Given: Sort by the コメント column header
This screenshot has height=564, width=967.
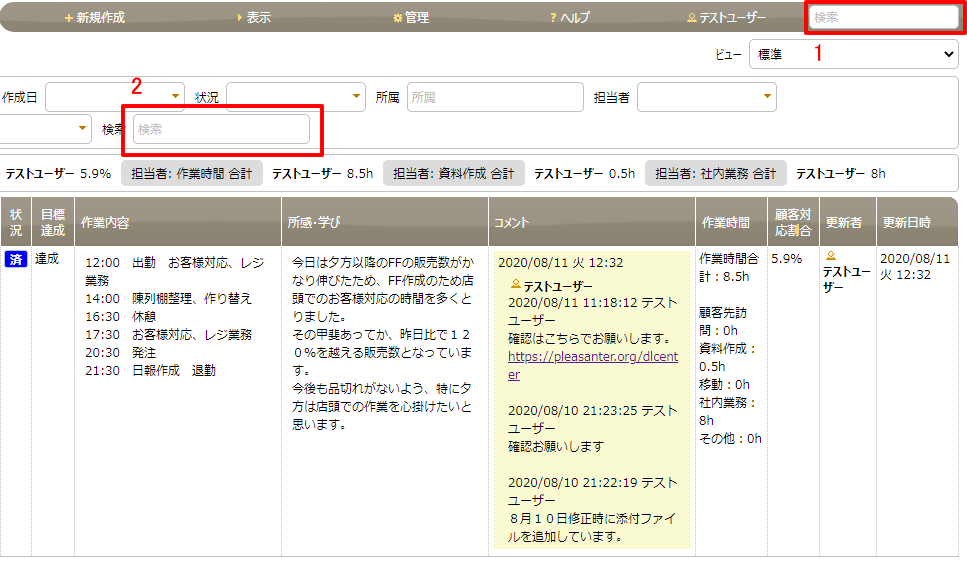Looking at the screenshot, I should (592, 222).
